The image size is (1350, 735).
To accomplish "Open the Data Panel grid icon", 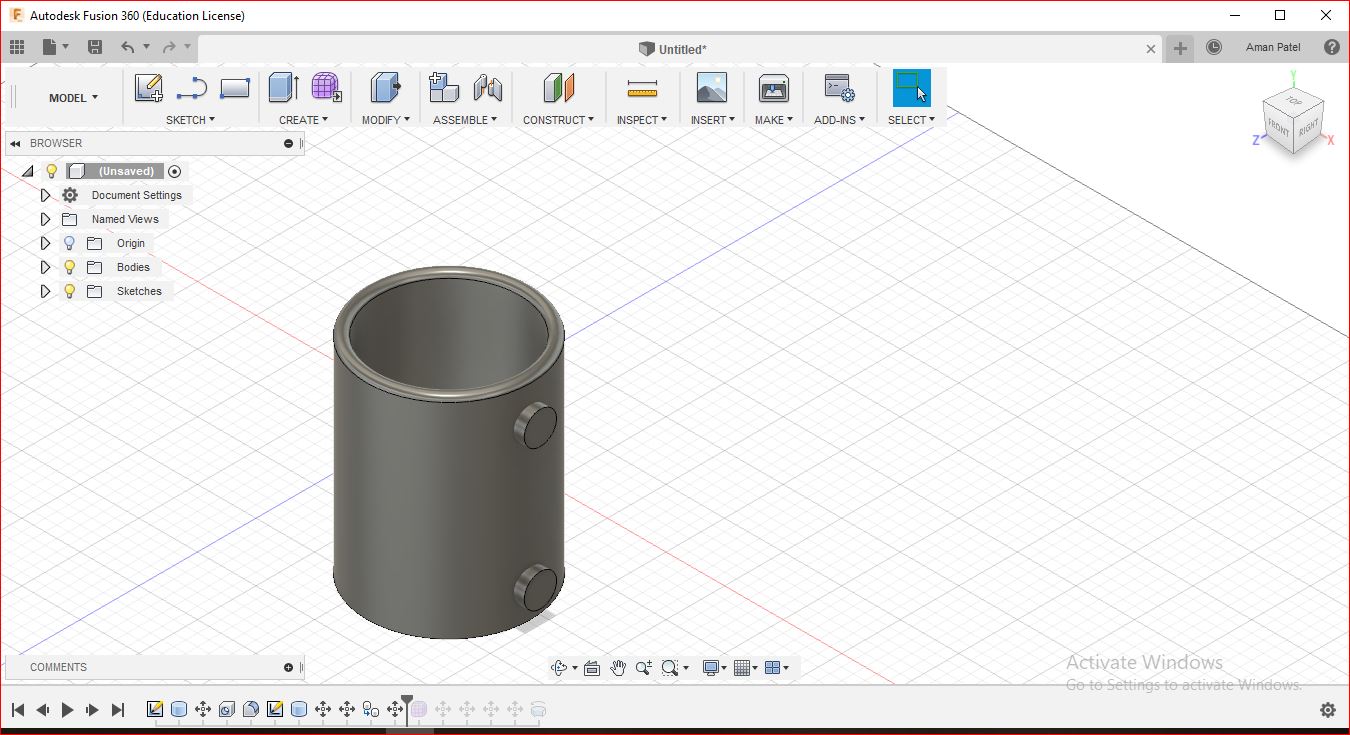I will click(x=17, y=47).
